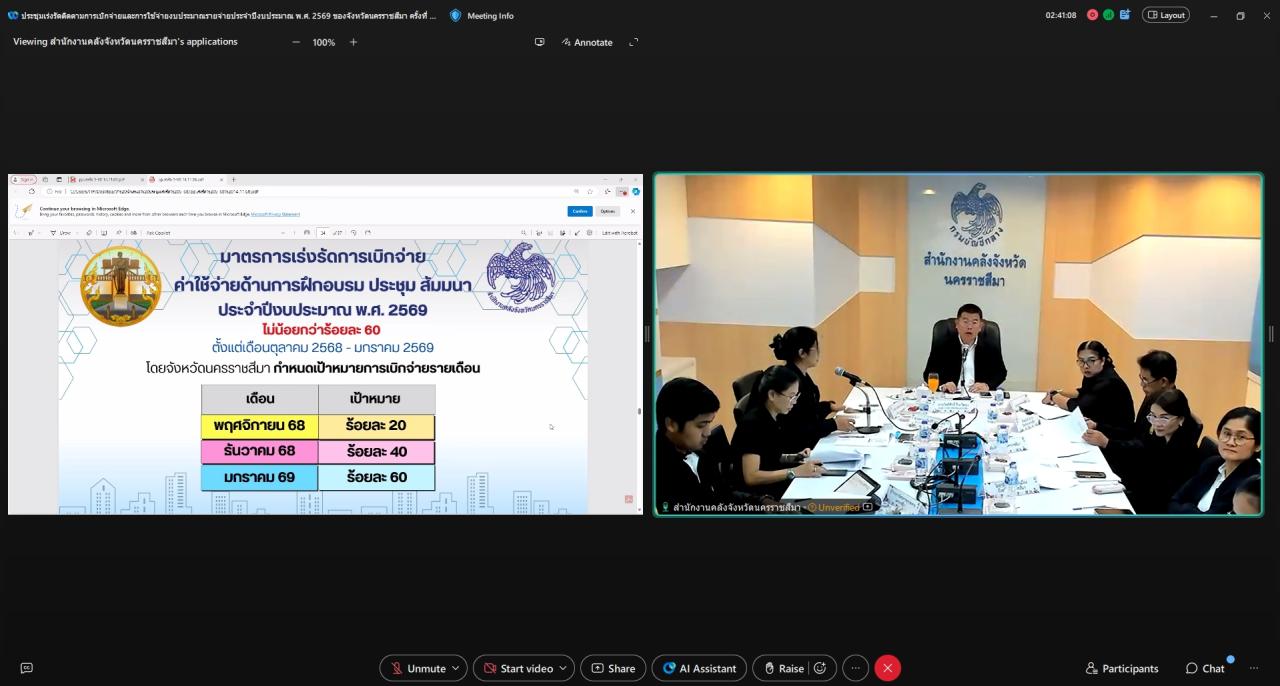Zoom in the shared content view
1280x686 pixels.
pyautogui.click(x=353, y=42)
